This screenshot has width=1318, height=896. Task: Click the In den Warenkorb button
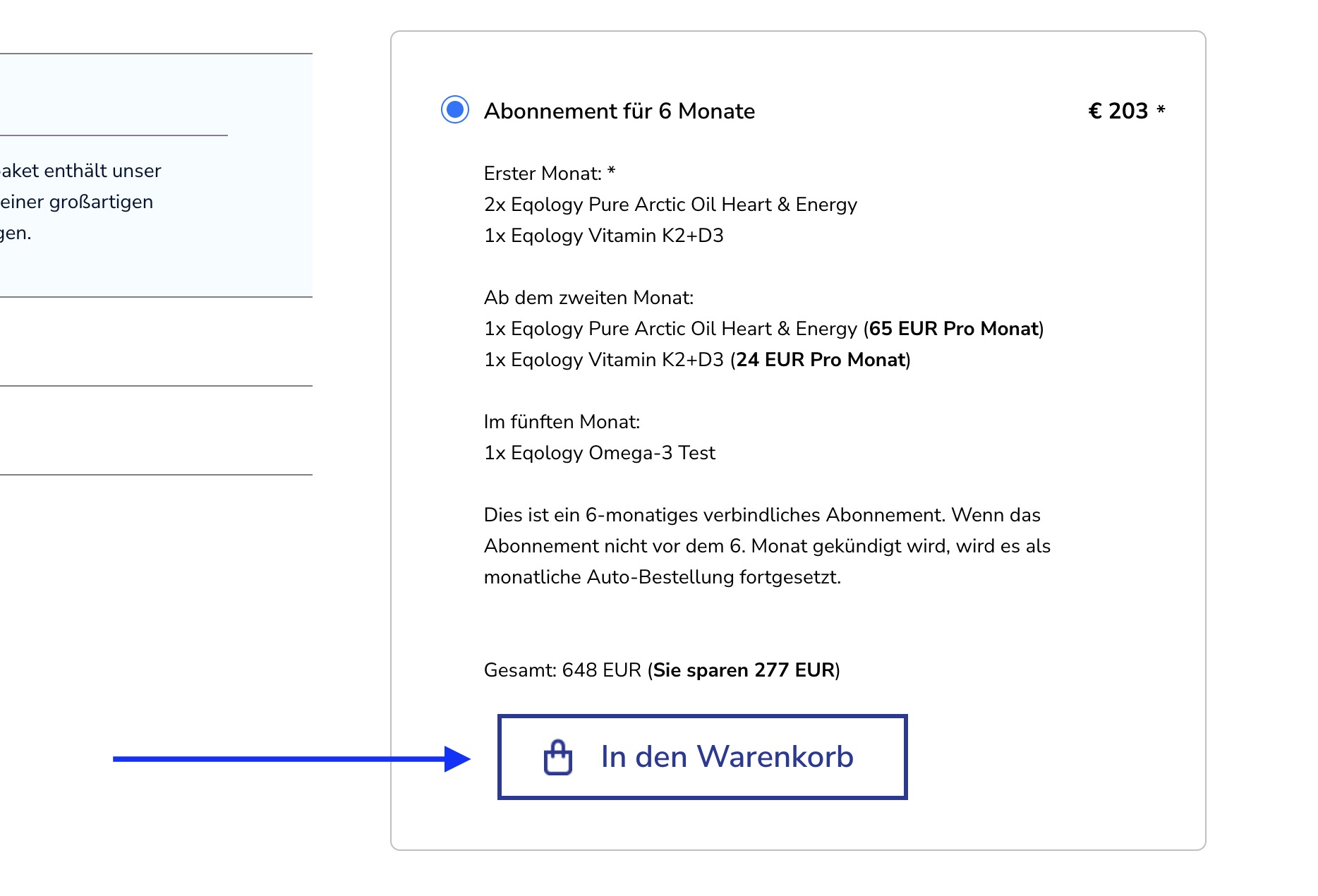click(x=702, y=757)
